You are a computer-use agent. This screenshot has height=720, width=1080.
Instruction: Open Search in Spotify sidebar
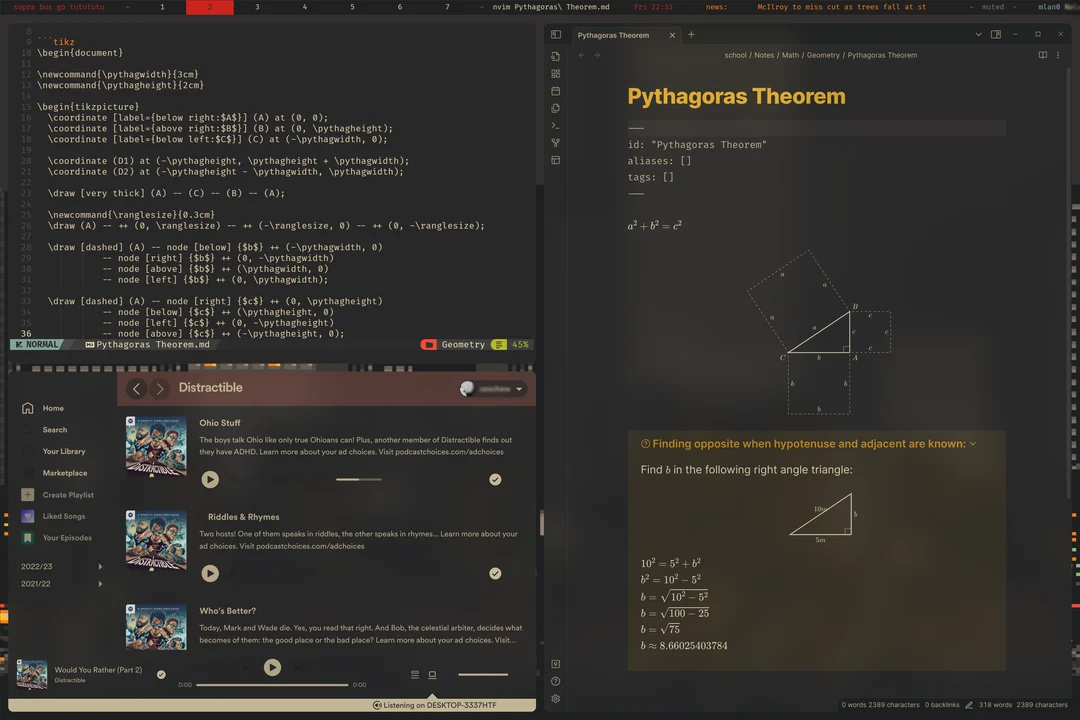pyautogui.click(x=55, y=430)
